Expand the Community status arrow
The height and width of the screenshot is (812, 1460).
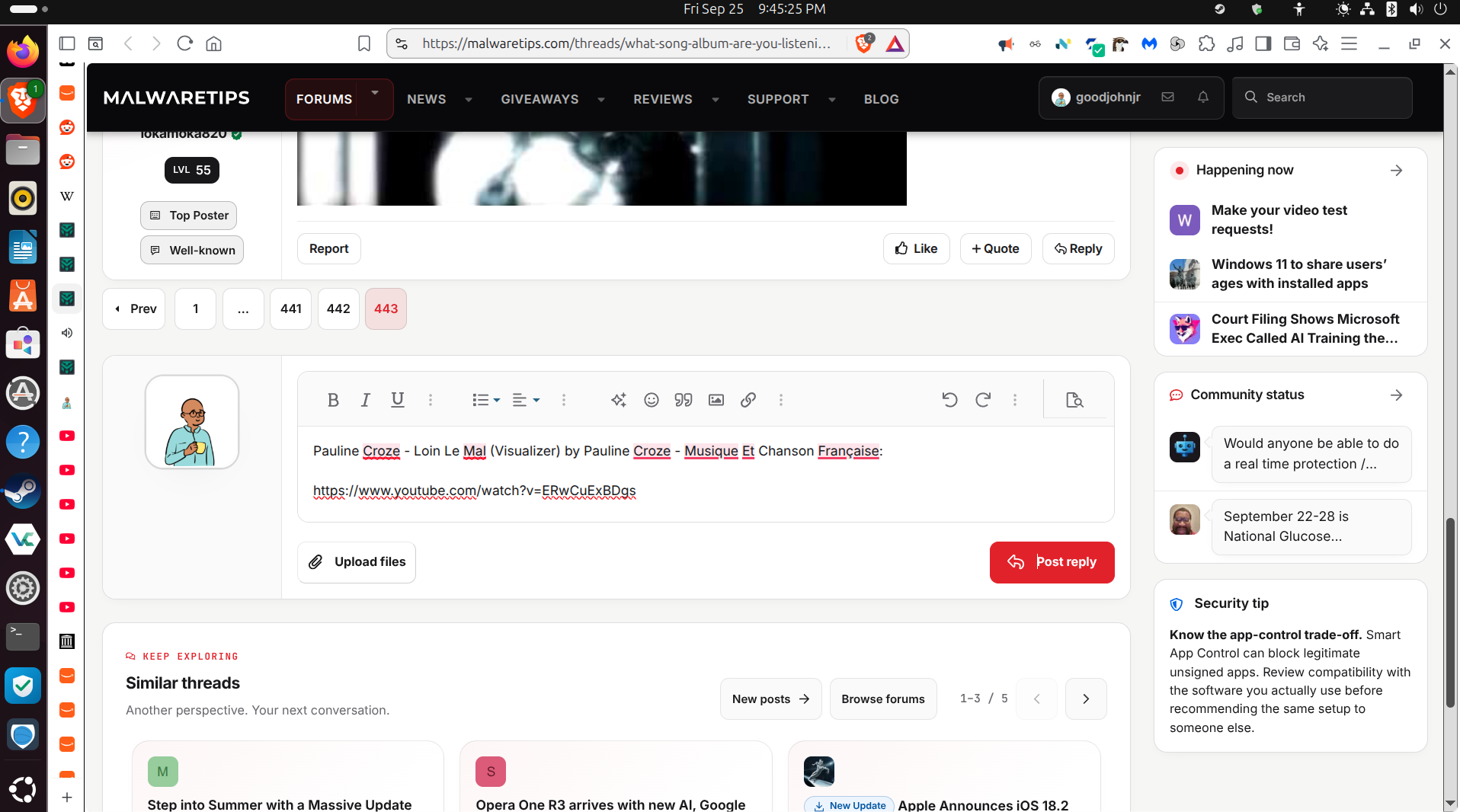[x=1396, y=395]
